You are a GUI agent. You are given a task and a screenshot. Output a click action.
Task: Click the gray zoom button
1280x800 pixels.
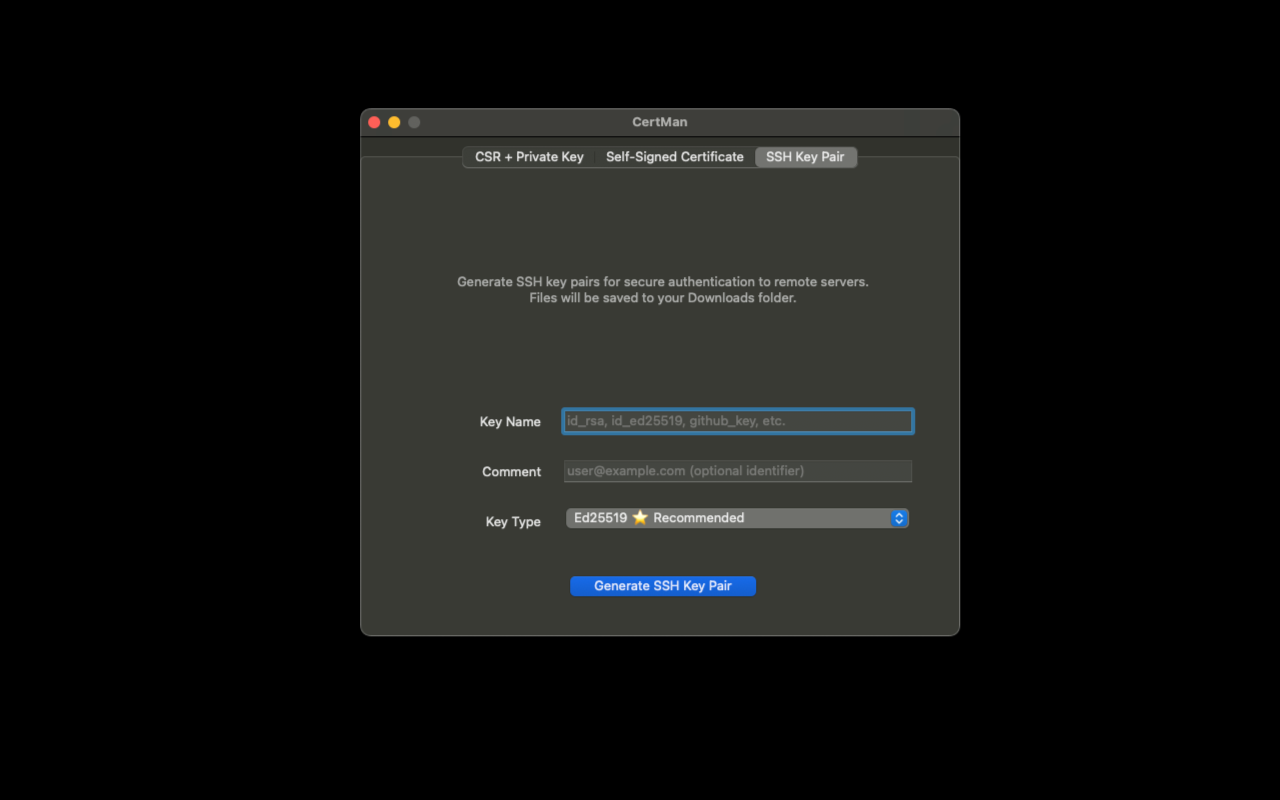(x=413, y=121)
